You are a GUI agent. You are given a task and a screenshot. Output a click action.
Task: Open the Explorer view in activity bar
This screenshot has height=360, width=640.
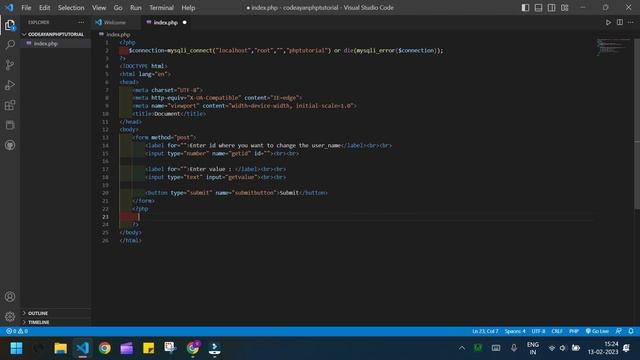point(10,25)
